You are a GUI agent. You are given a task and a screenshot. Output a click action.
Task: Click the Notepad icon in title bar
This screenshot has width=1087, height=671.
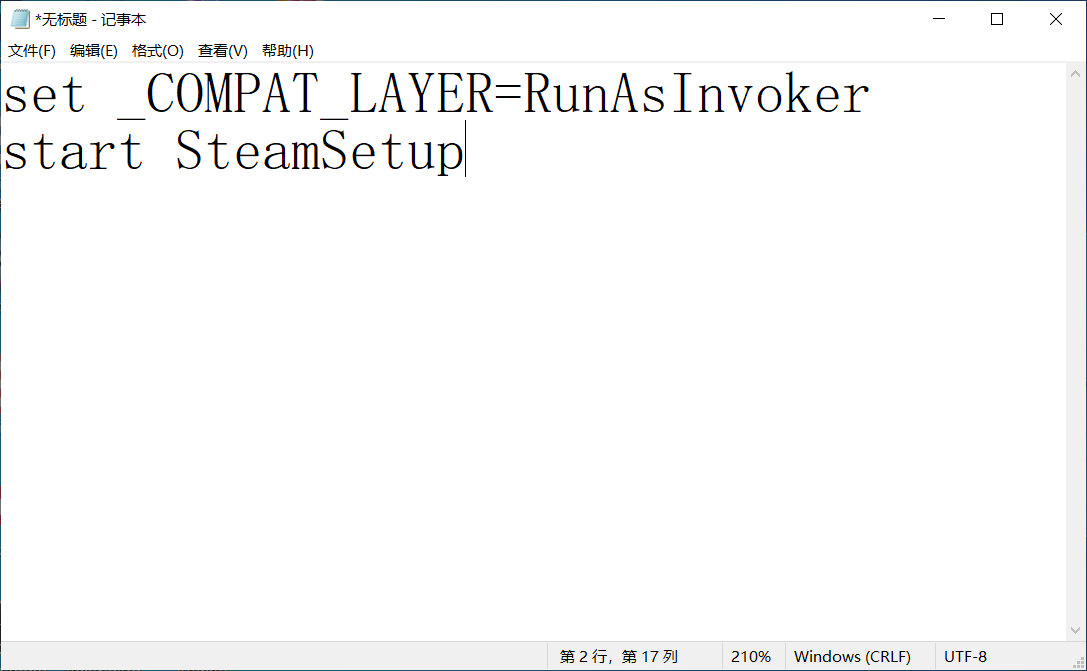(x=21, y=19)
